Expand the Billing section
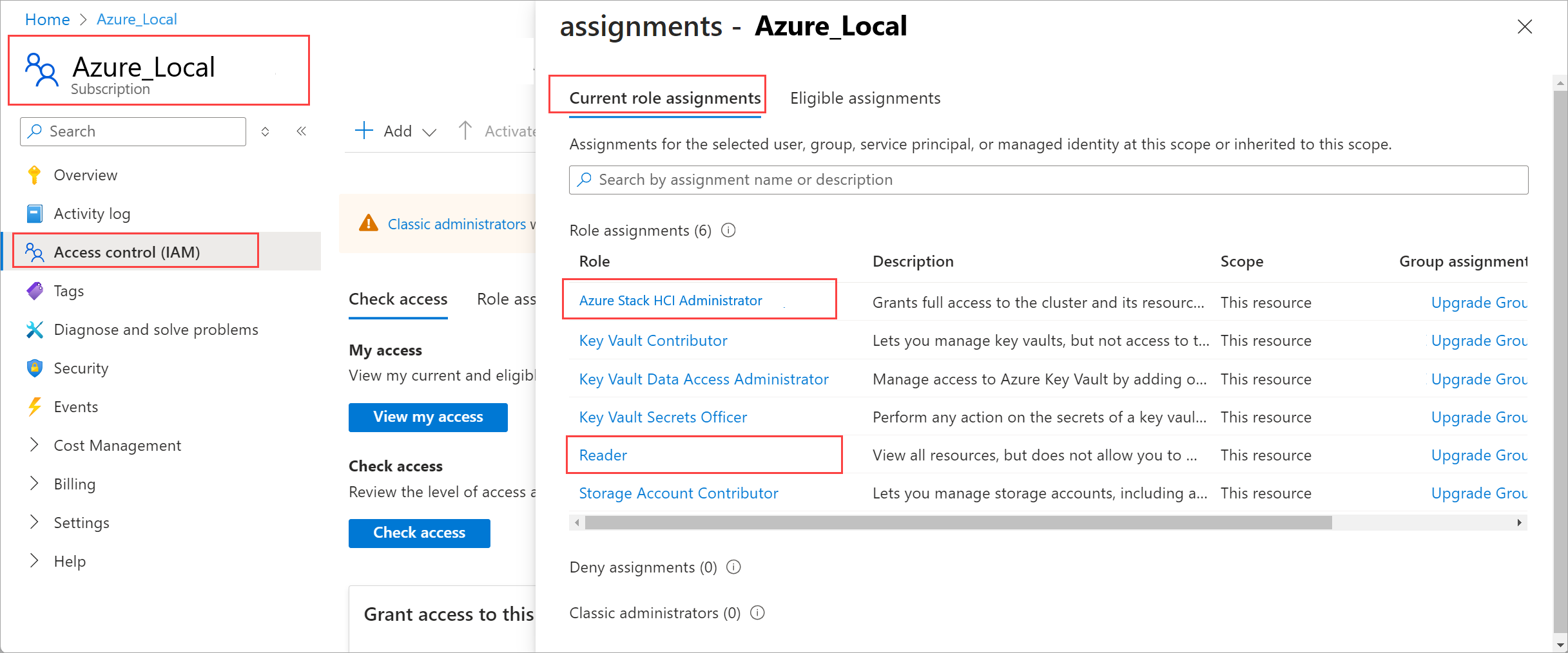The height and width of the screenshot is (653, 1568). (35, 484)
